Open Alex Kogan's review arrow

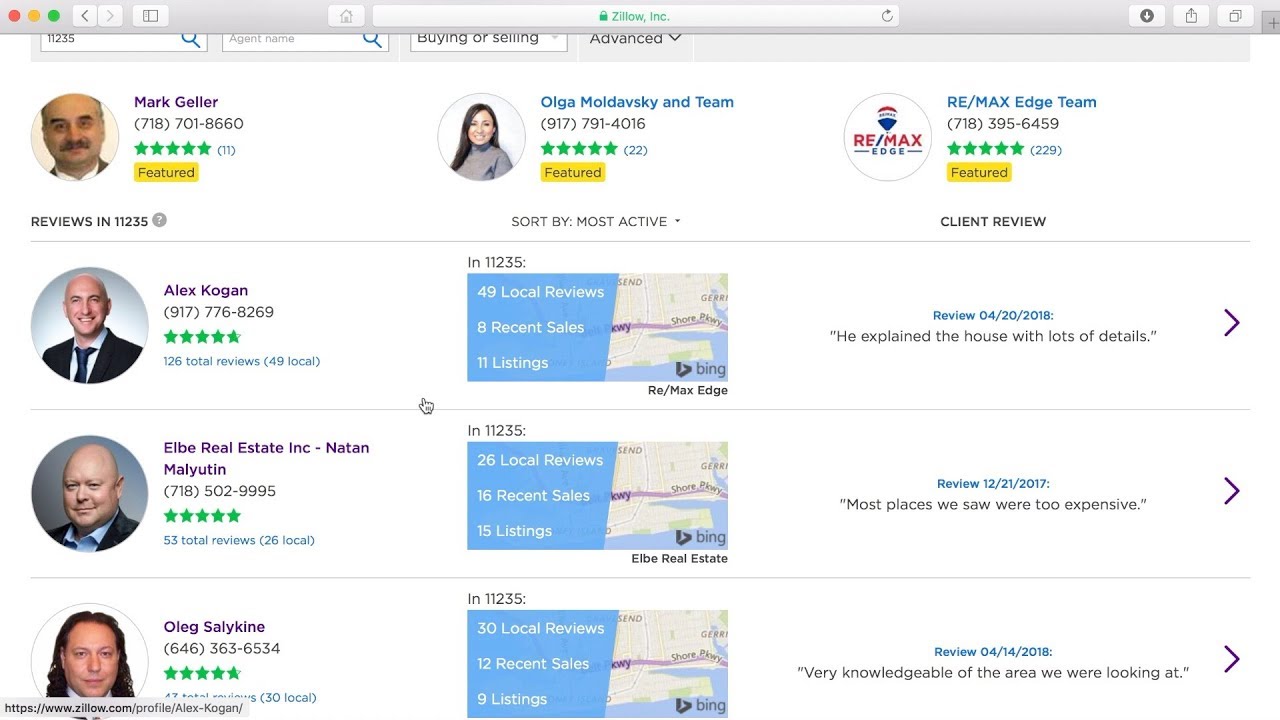click(x=1231, y=322)
